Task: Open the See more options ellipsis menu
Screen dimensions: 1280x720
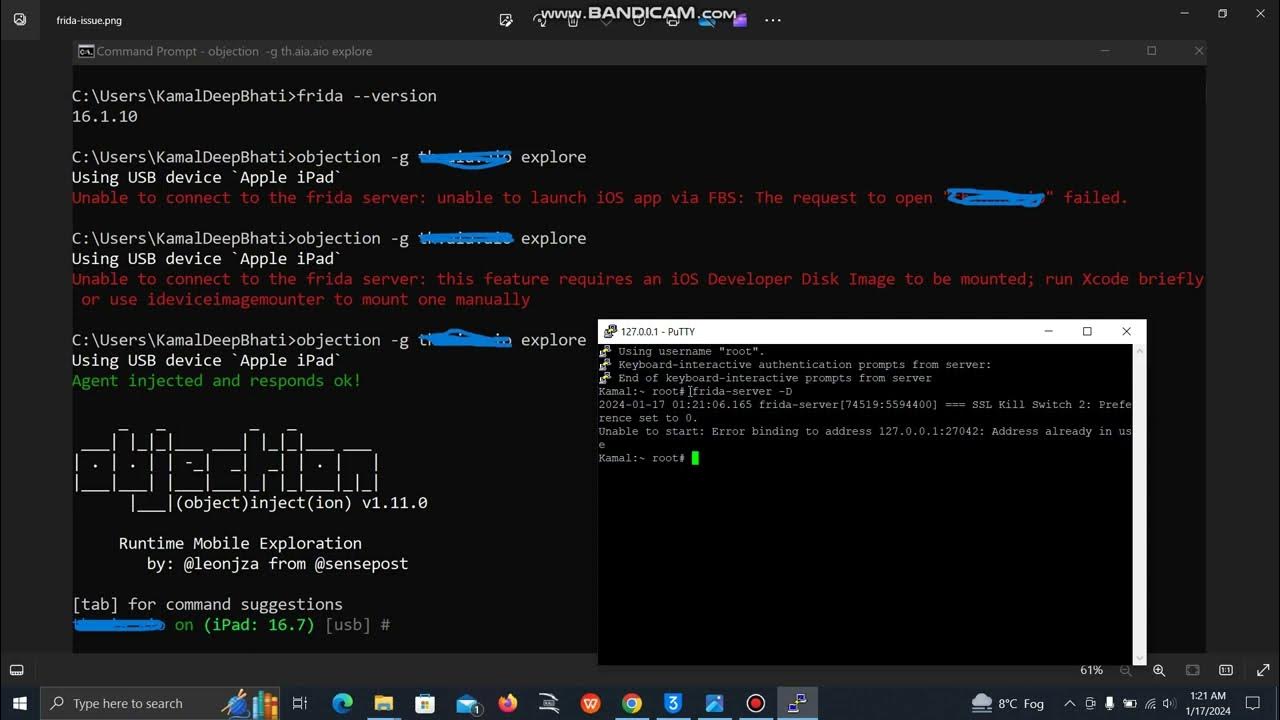Action: [772, 19]
